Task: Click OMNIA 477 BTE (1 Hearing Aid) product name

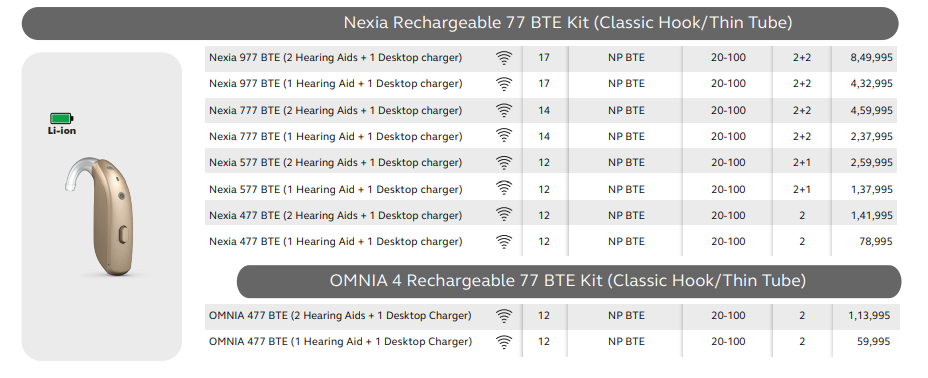Action: point(340,342)
